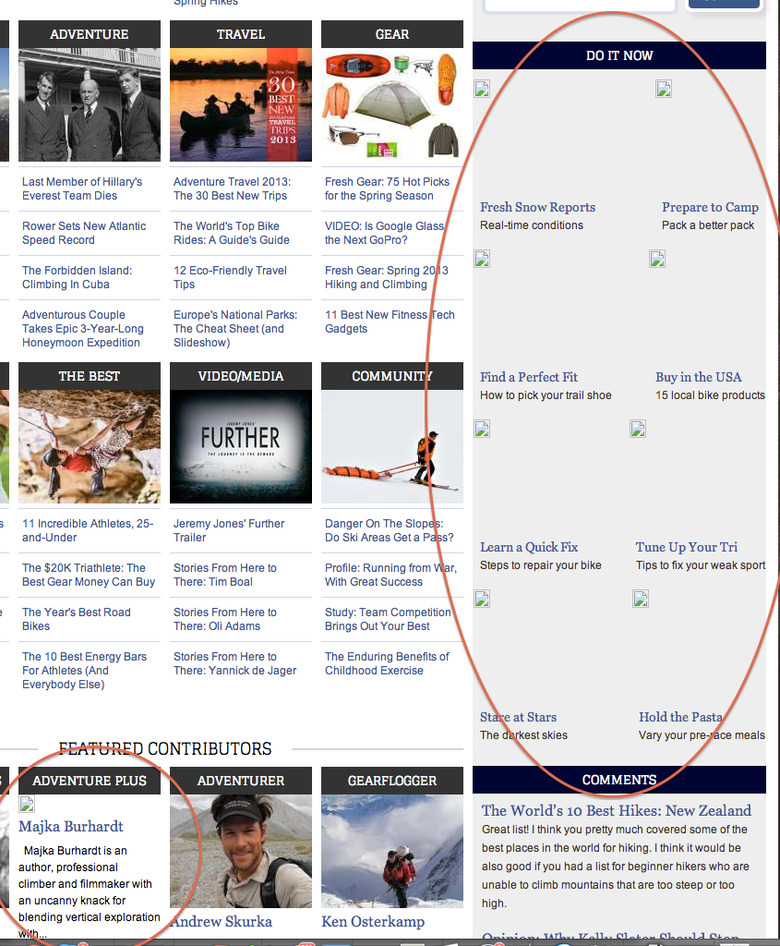The width and height of the screenshot is (780, 946).
Task: Click broken image icon above Majka Burhardt
Action: tap(27, 806)
